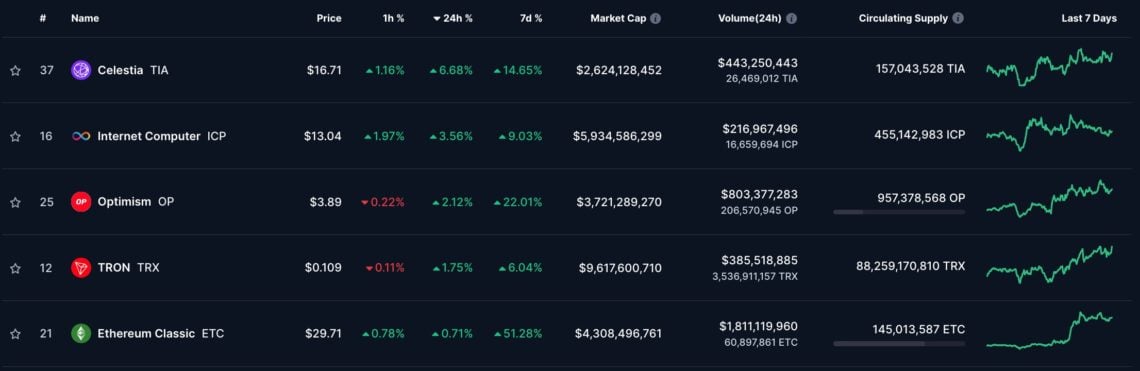This screenshot has width=1140, height=371.
Task: Open the Volume(24h) info icon
Action: (791, 18)
